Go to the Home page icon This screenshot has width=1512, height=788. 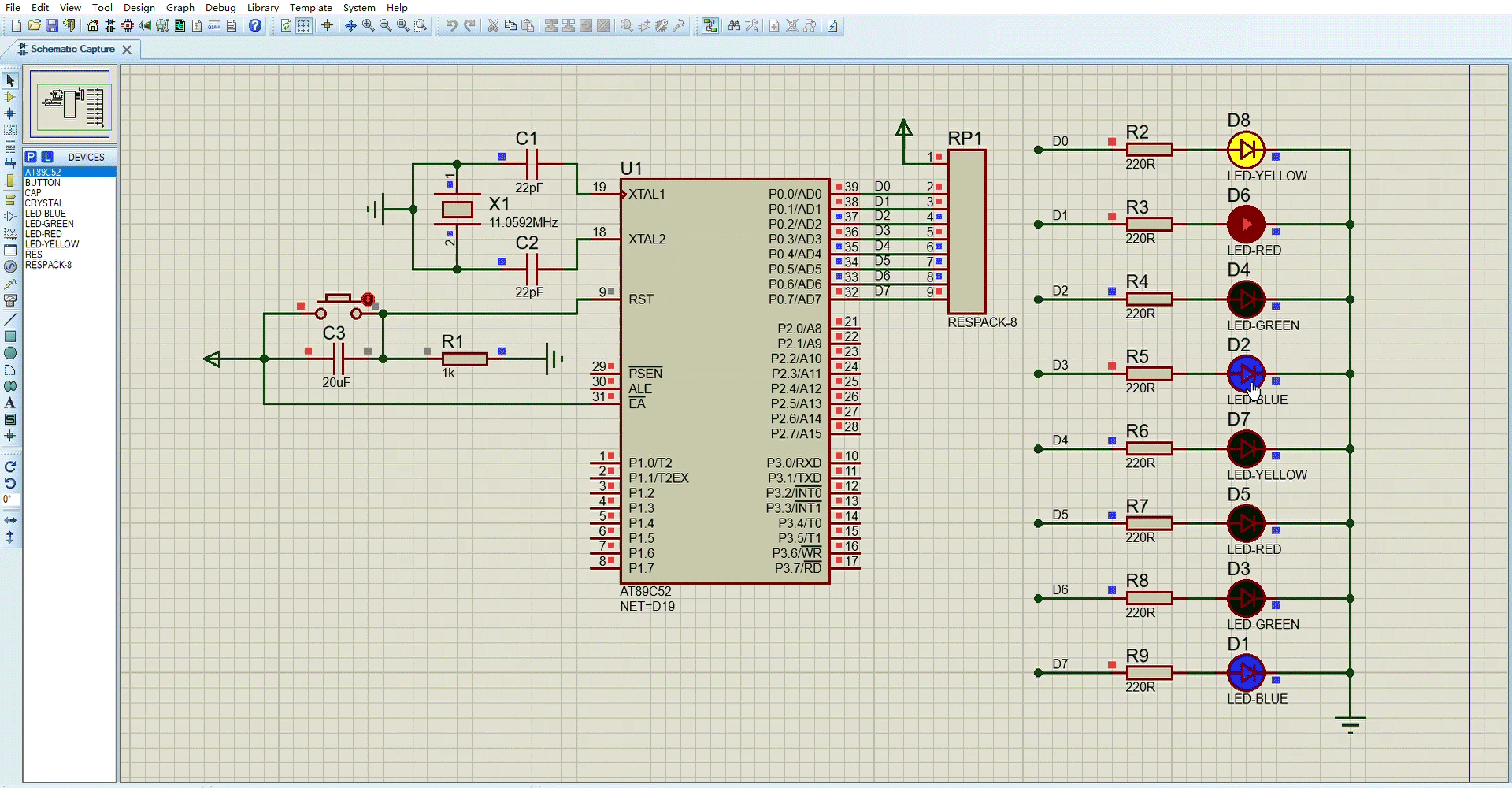[x=93, y=26]
